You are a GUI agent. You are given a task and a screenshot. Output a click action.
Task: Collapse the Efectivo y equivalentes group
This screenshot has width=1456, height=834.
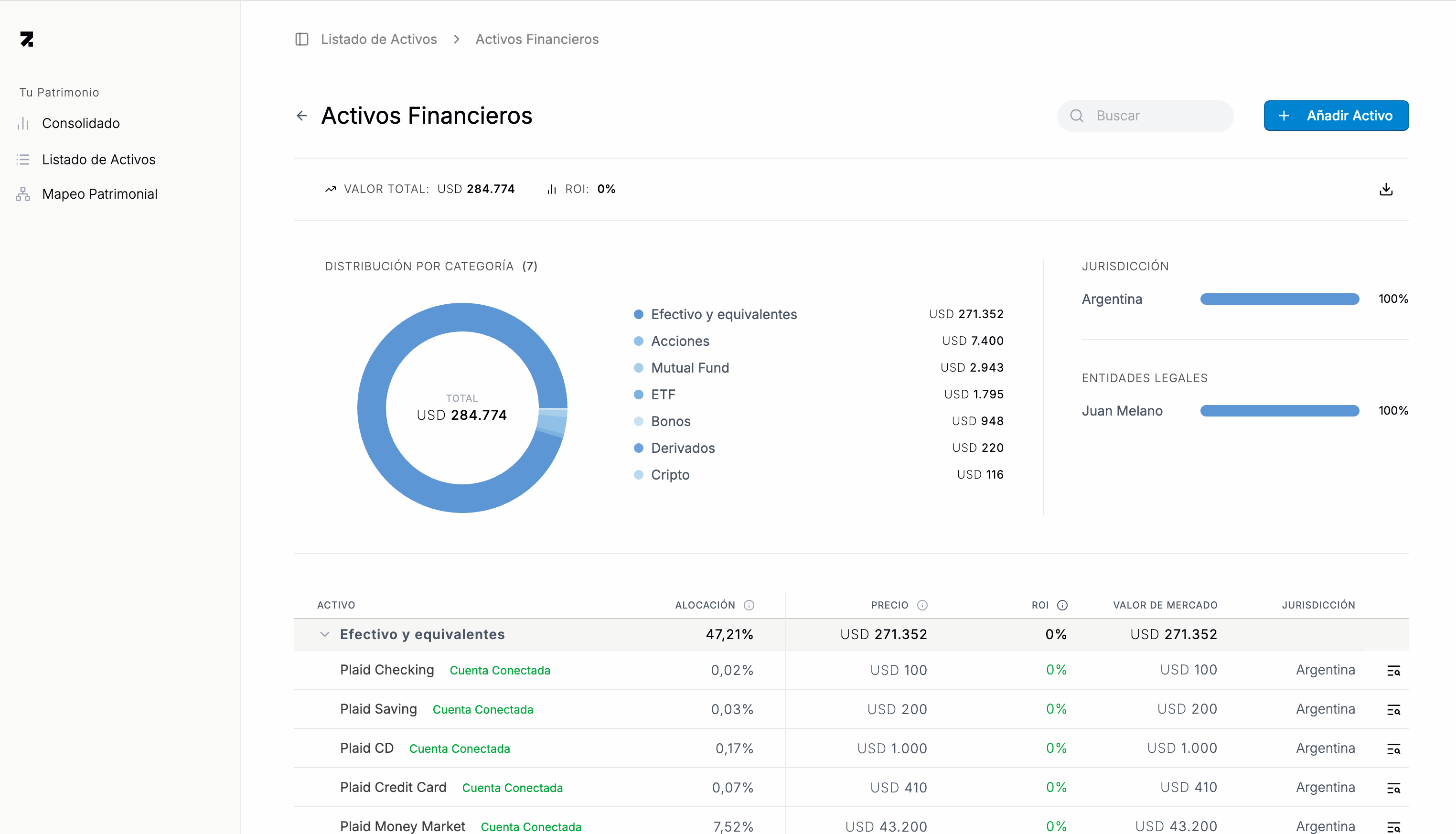[x=325, y=634]
